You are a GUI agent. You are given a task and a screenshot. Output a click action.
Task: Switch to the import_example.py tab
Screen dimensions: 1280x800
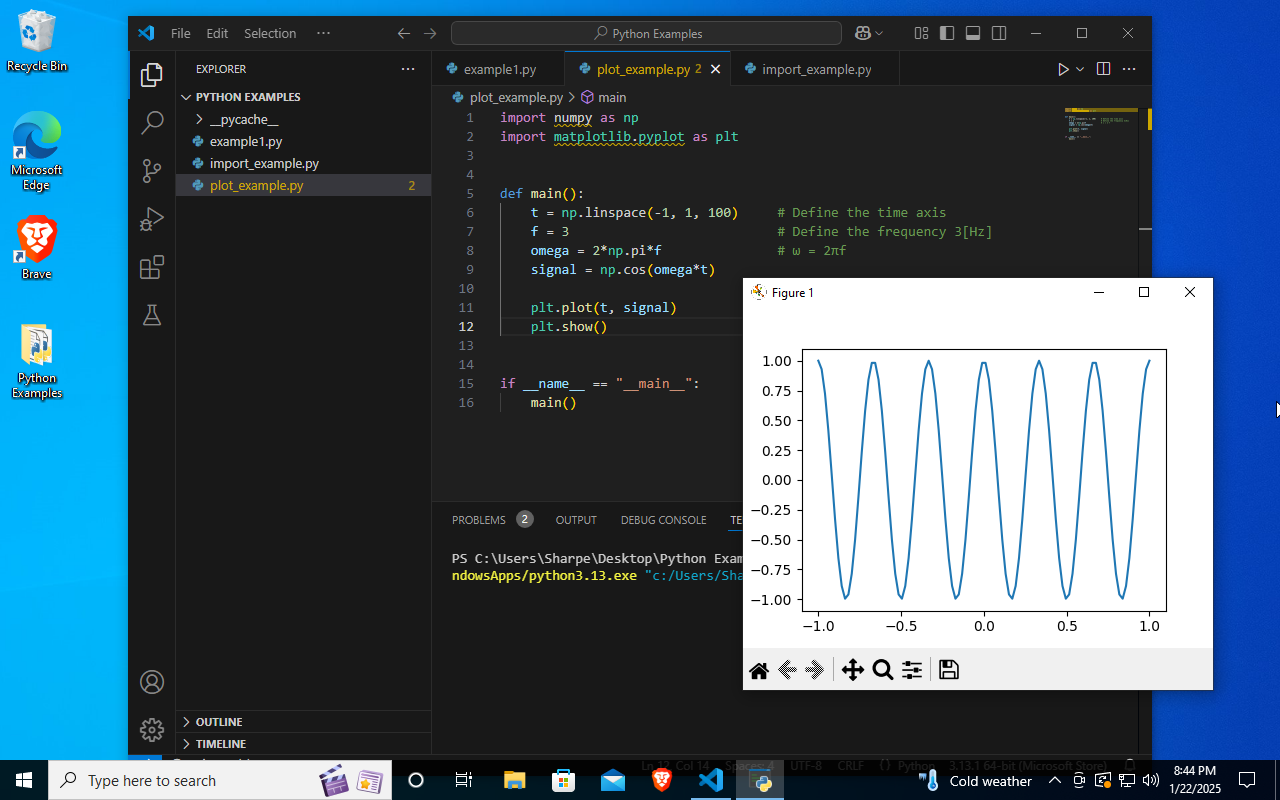pos(815,69)
